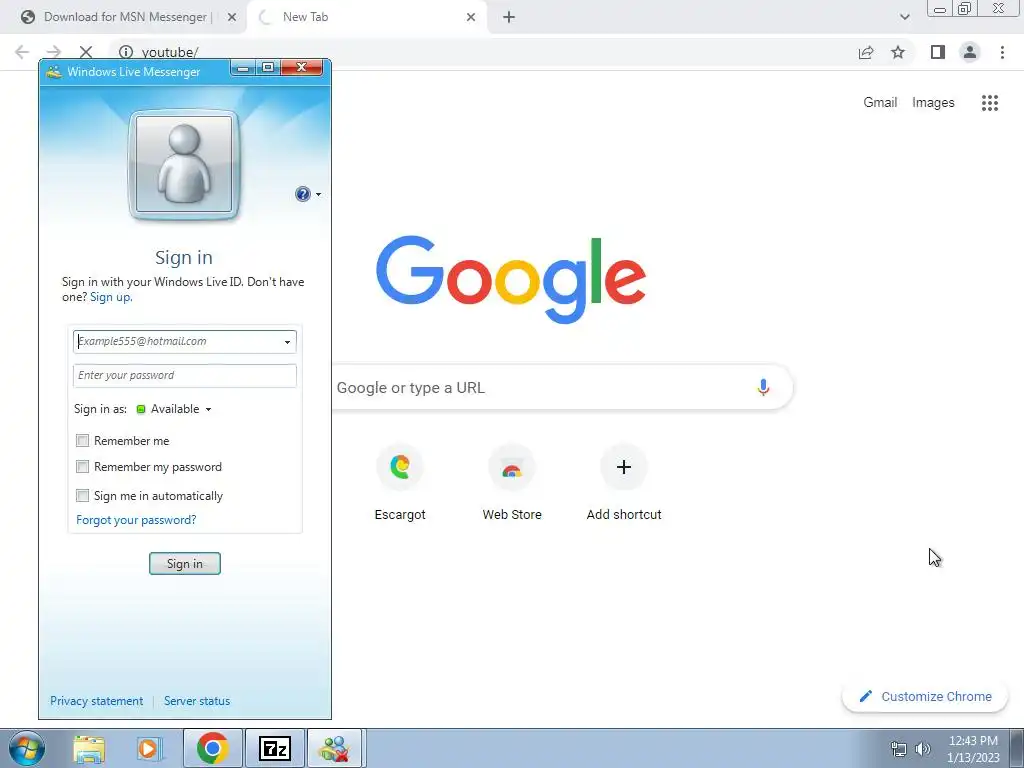The width and height of the screenshot is (1024, 768).
Task: Click the Messenger display picture avatar
Action: point(184,164)
